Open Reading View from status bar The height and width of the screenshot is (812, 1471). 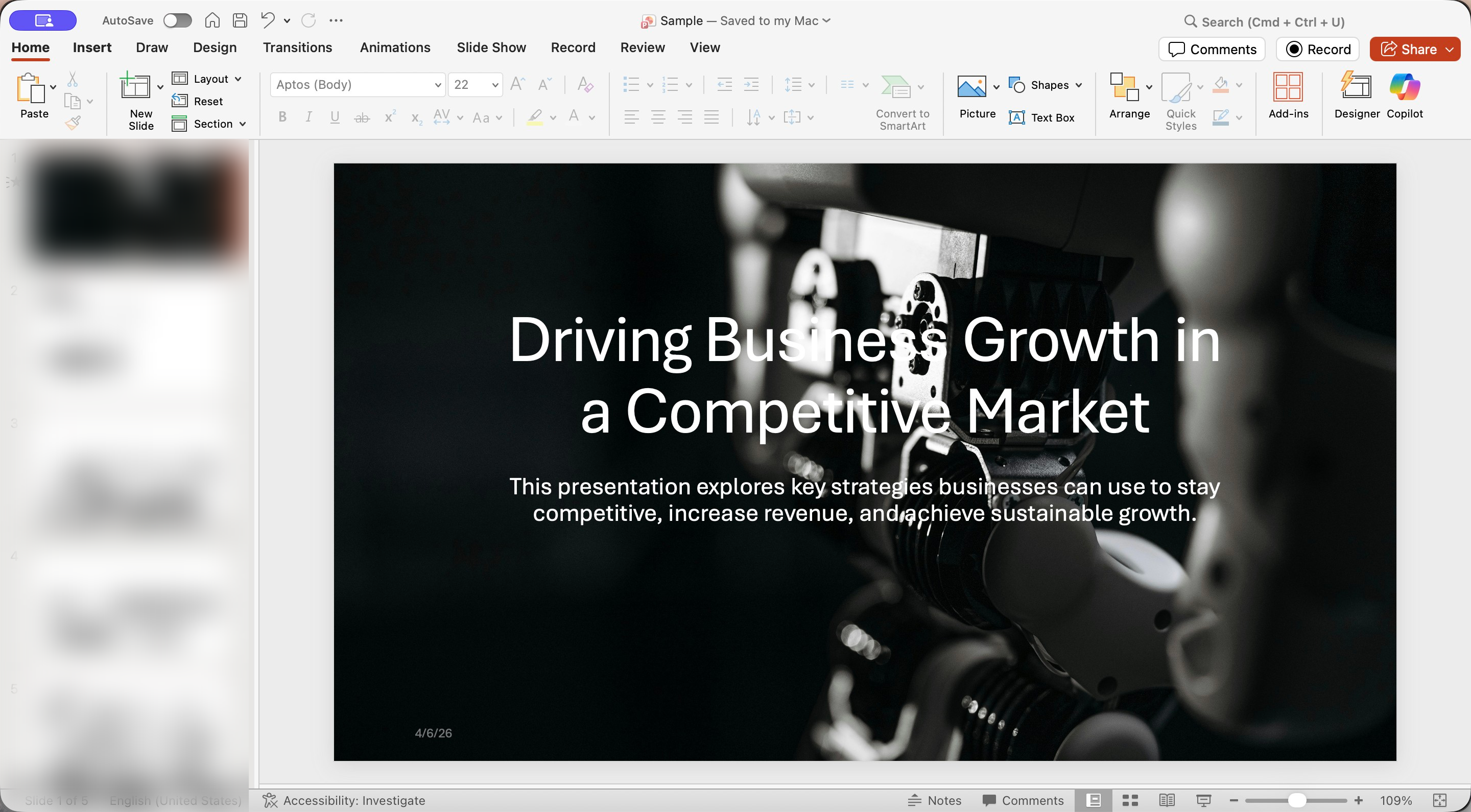(1167, 800)
